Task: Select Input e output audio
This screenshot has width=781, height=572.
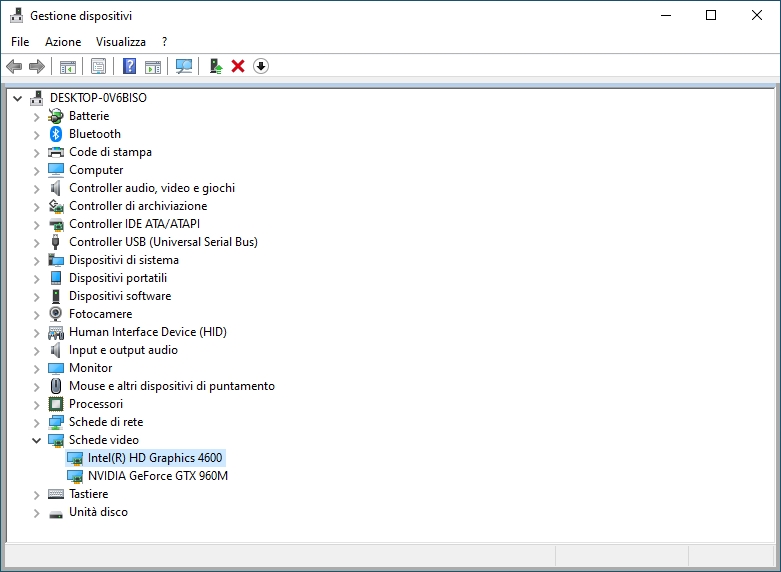Action: (123, 350)
